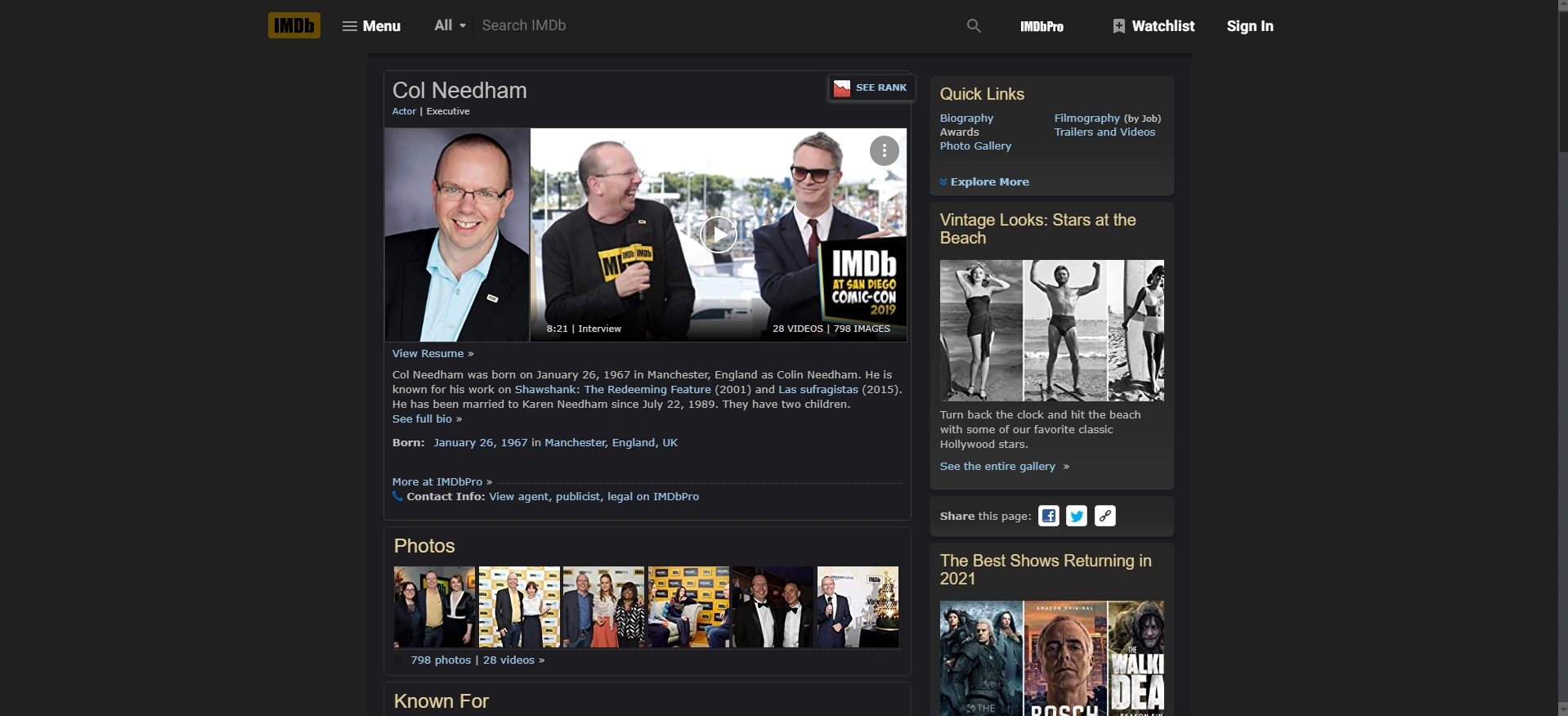Open the Watchlist from the header
Screen dimensions: 1568x716
pos(1154,26)
